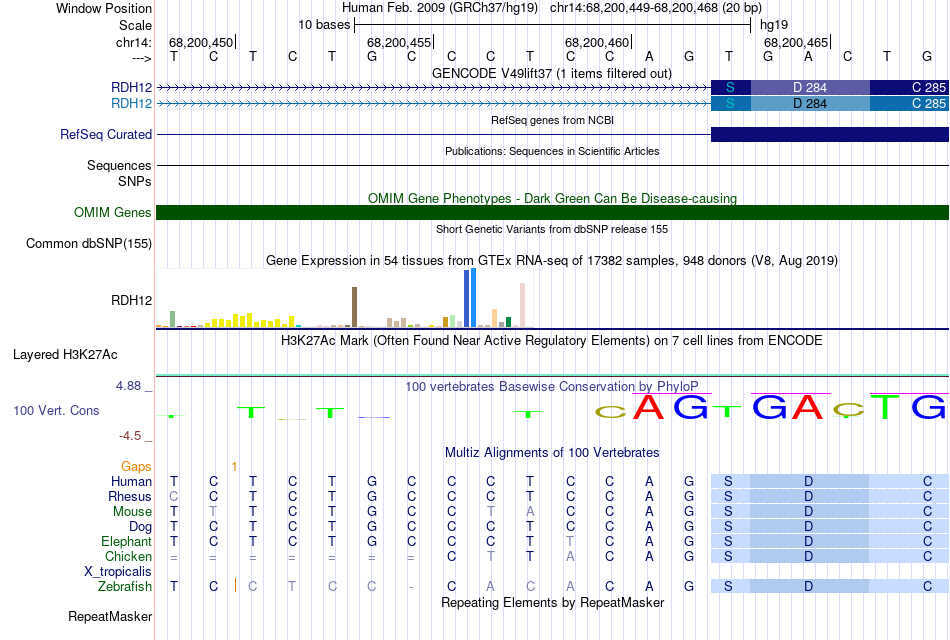Click the large red A conservation logo letter
Screen dimensions: 950x640
649,407
